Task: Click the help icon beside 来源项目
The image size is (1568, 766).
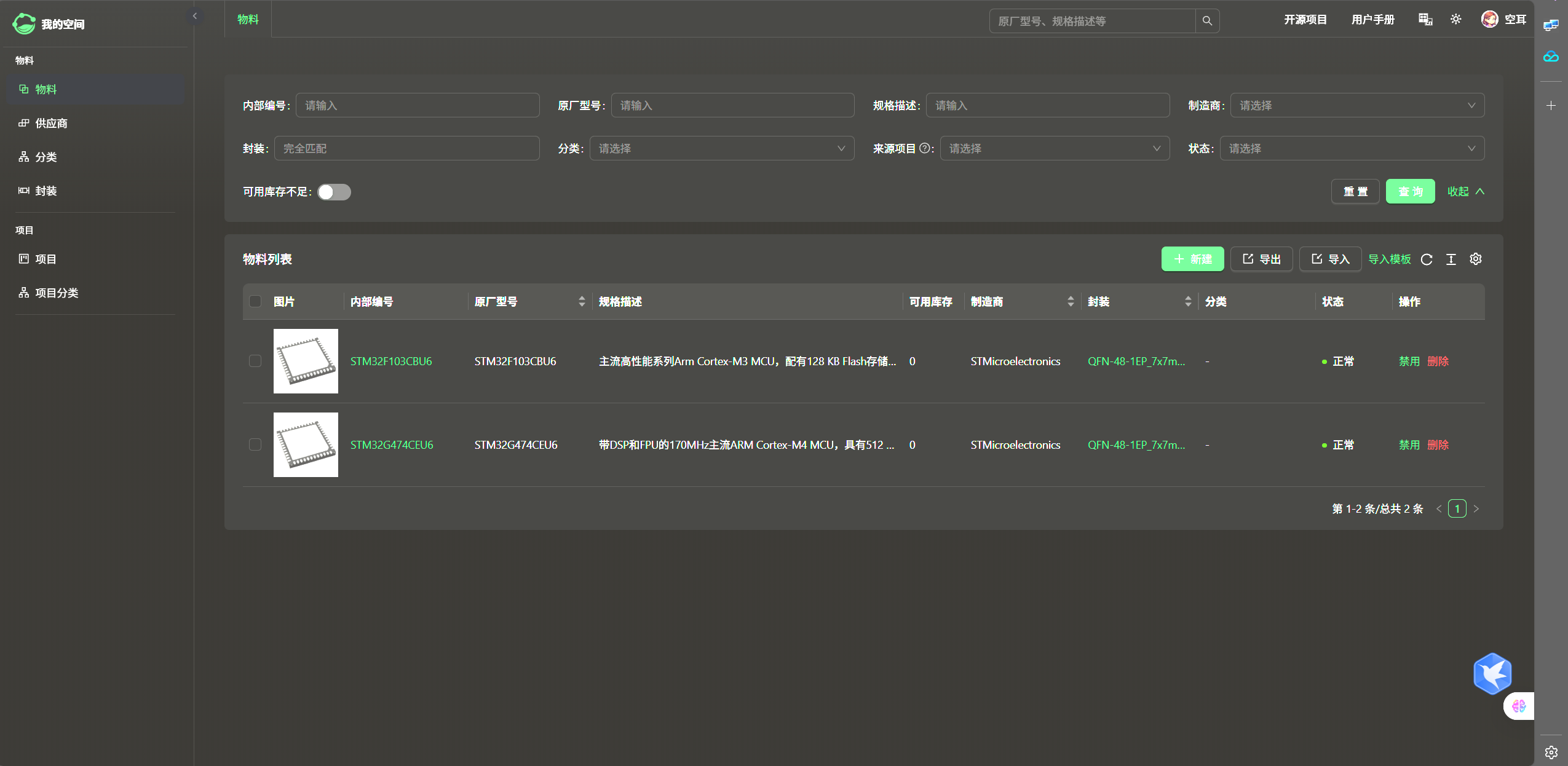Action: pyautogui.click(x=924, y=148)
